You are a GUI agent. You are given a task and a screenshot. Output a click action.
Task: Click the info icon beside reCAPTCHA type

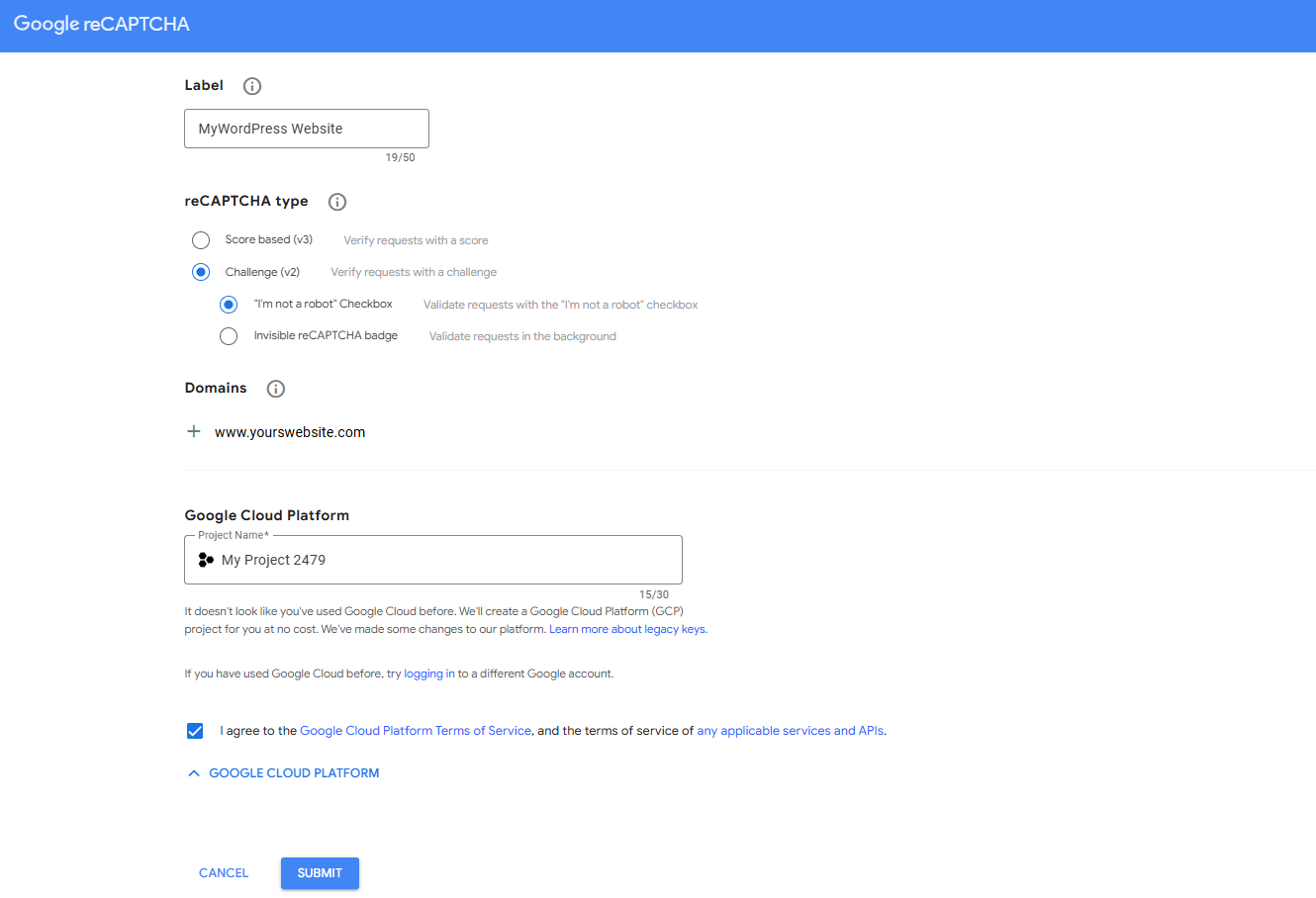tap(337, 202)
